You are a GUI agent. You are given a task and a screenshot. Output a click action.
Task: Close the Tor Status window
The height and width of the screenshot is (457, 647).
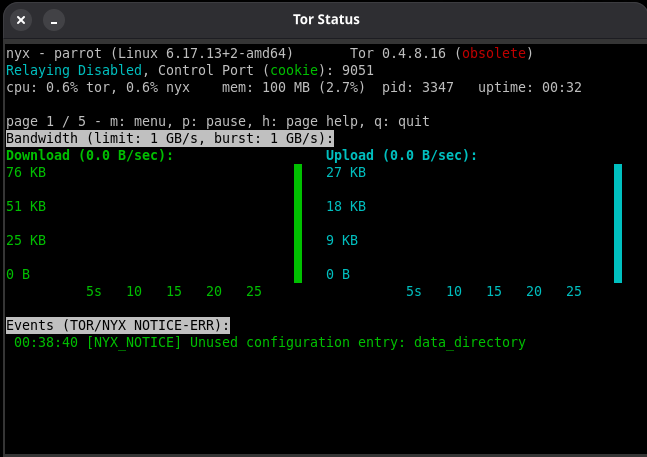click(21, 20)
